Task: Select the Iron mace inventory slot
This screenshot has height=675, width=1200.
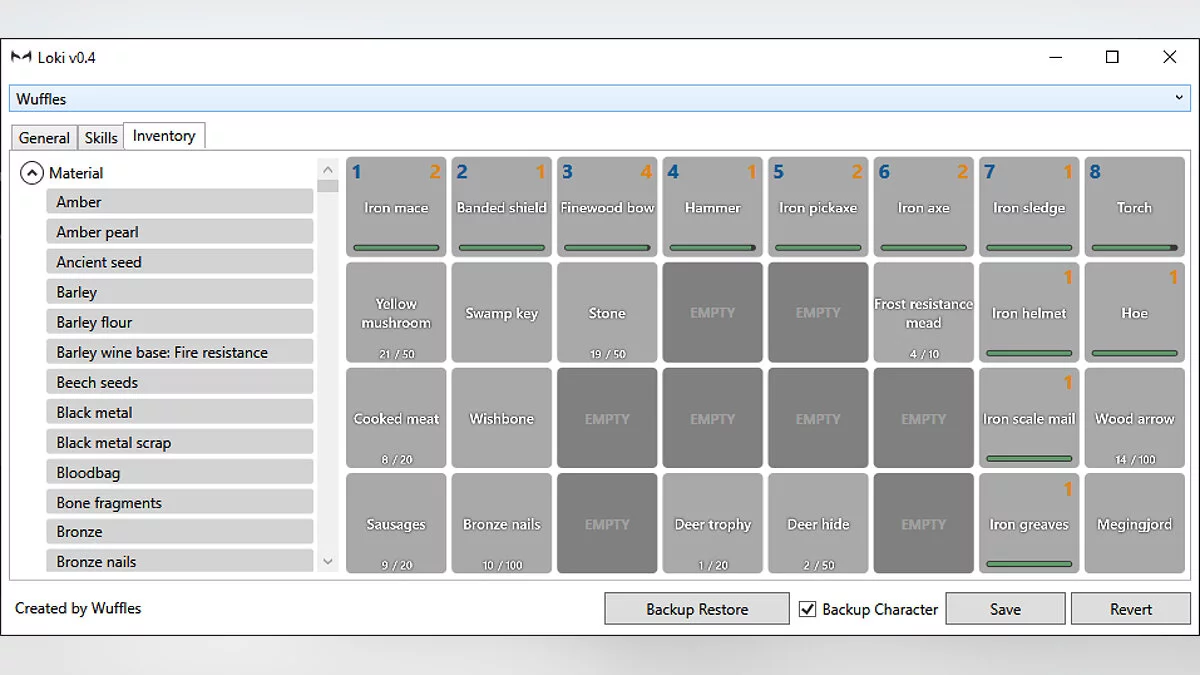Action: (x=396, y=207)
